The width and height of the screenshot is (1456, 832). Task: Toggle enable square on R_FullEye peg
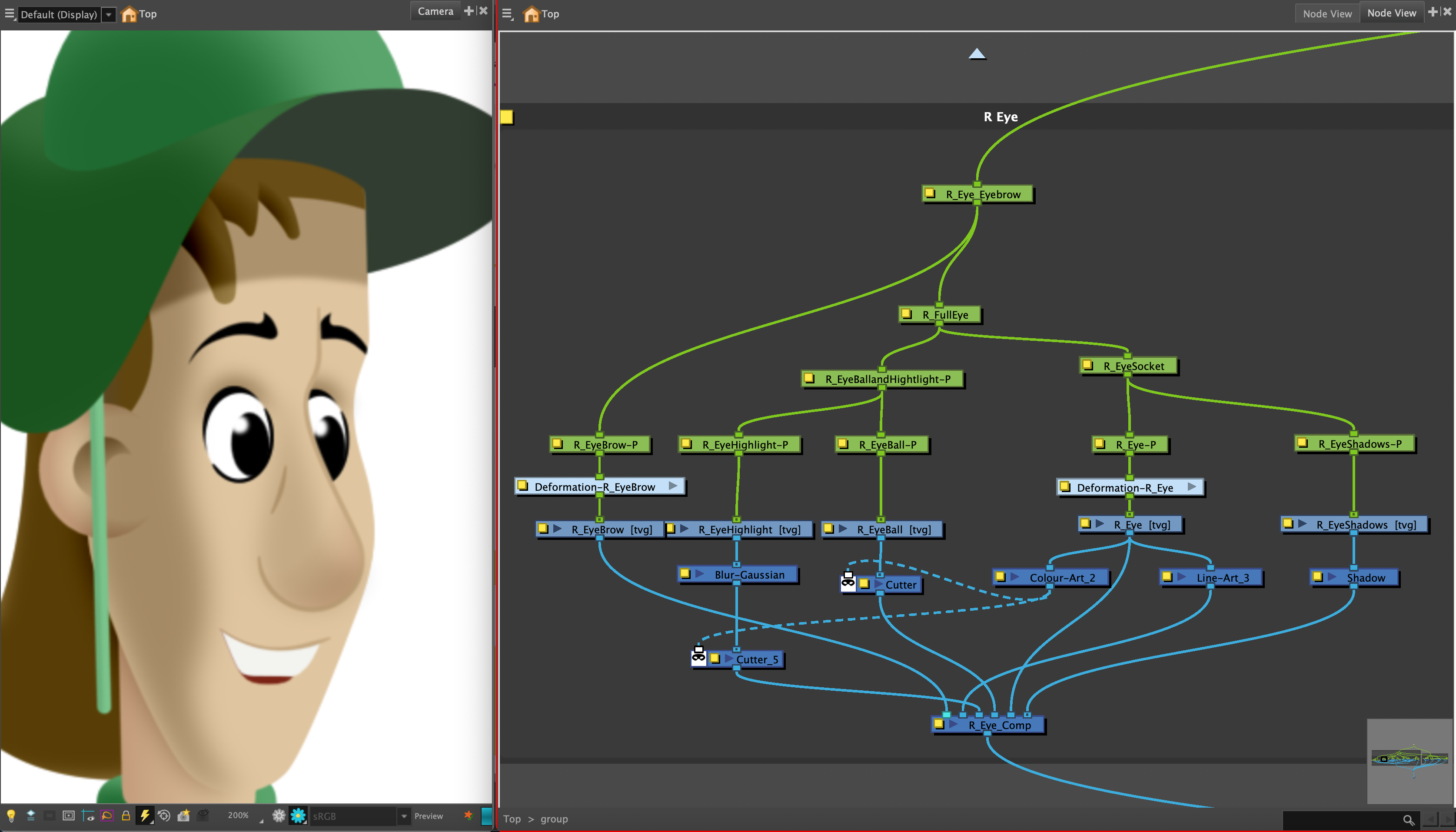907,314
